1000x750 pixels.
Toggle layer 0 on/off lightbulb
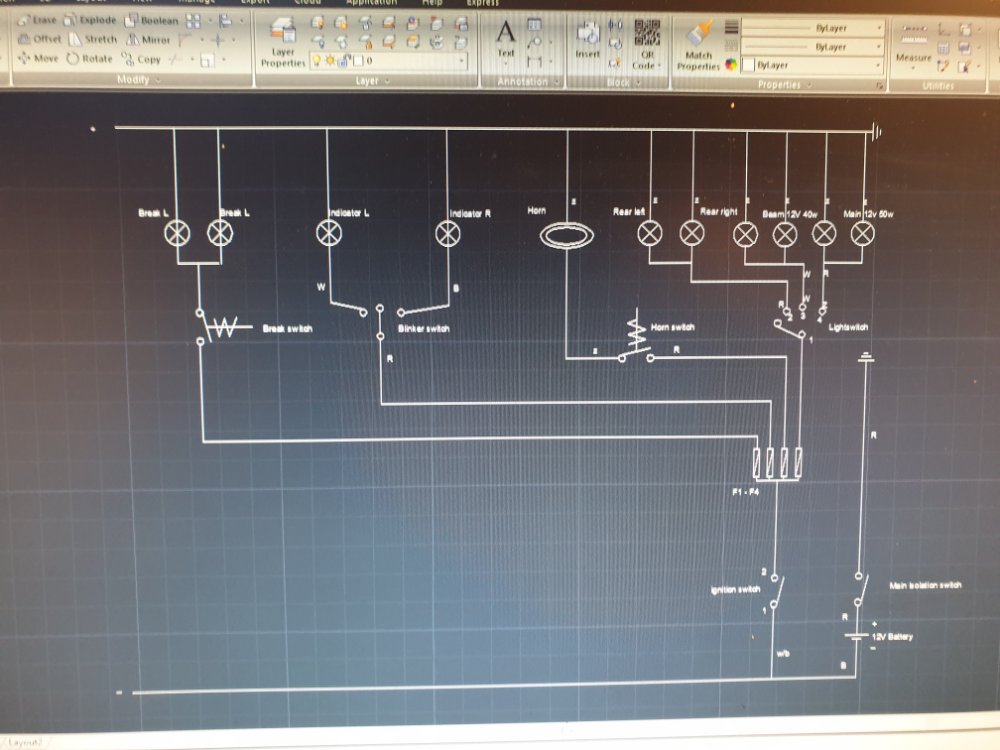pos(316,61)
